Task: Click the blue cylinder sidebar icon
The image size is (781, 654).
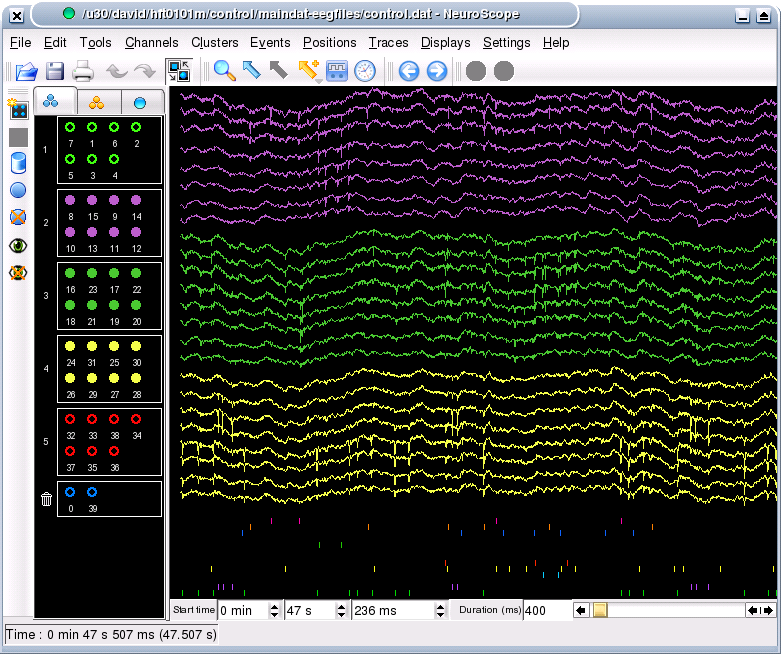Action: coord(18,163)
